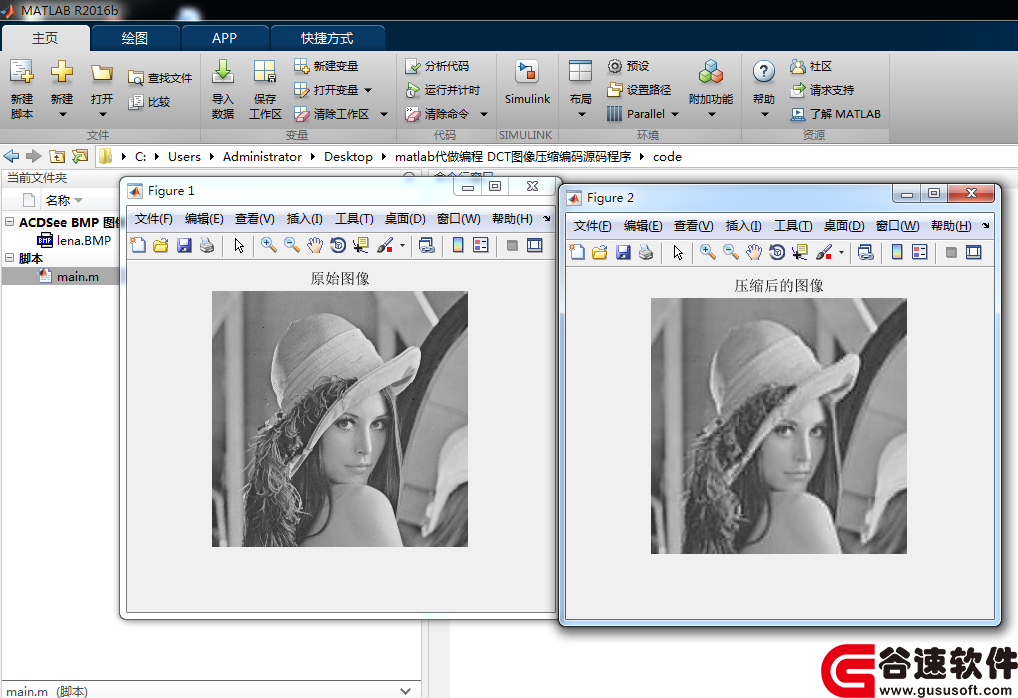
Task: Click New Figure icon in Figure 2
Action: (x=577, y=252)
